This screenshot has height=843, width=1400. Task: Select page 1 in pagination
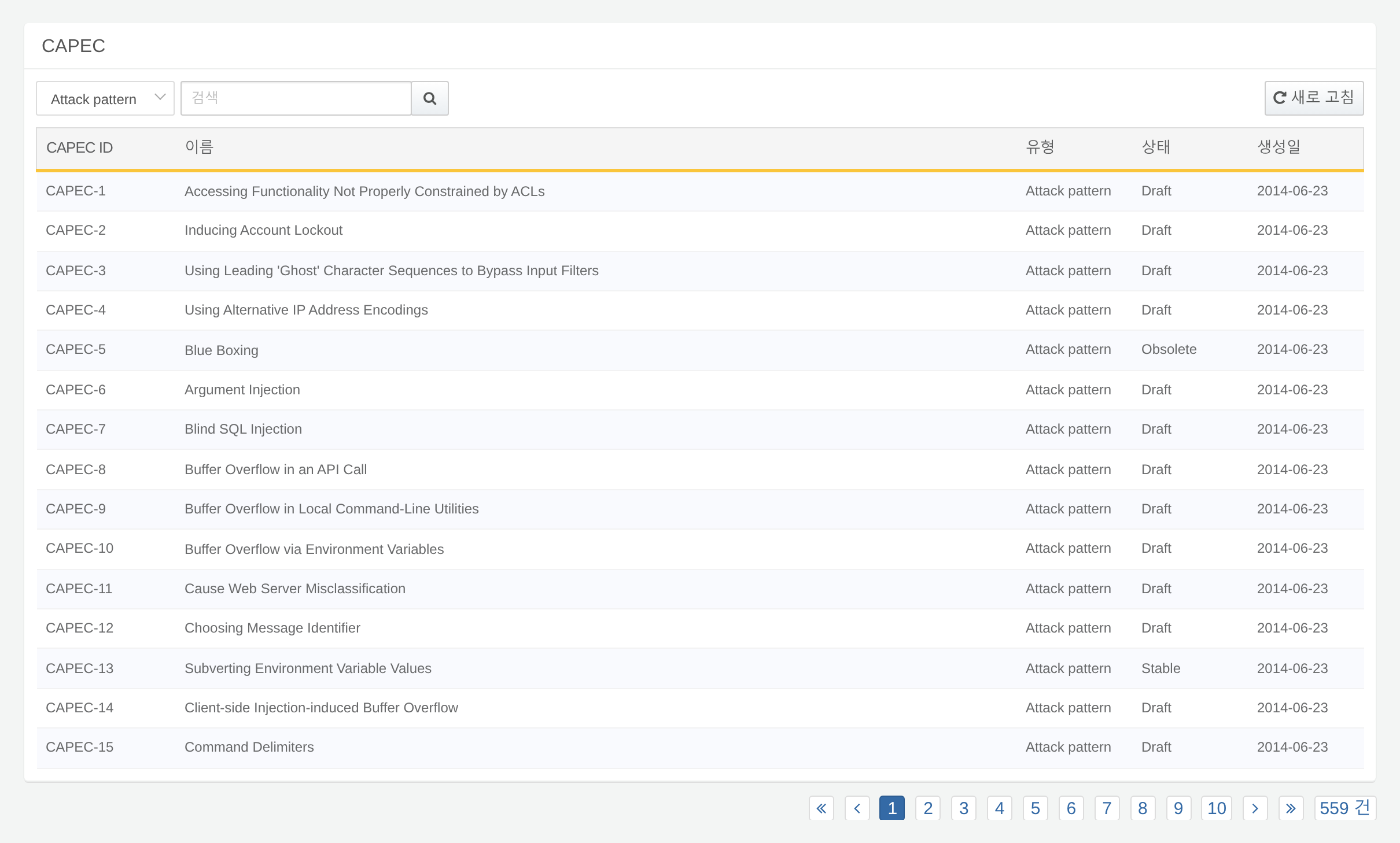click(892, 808)
